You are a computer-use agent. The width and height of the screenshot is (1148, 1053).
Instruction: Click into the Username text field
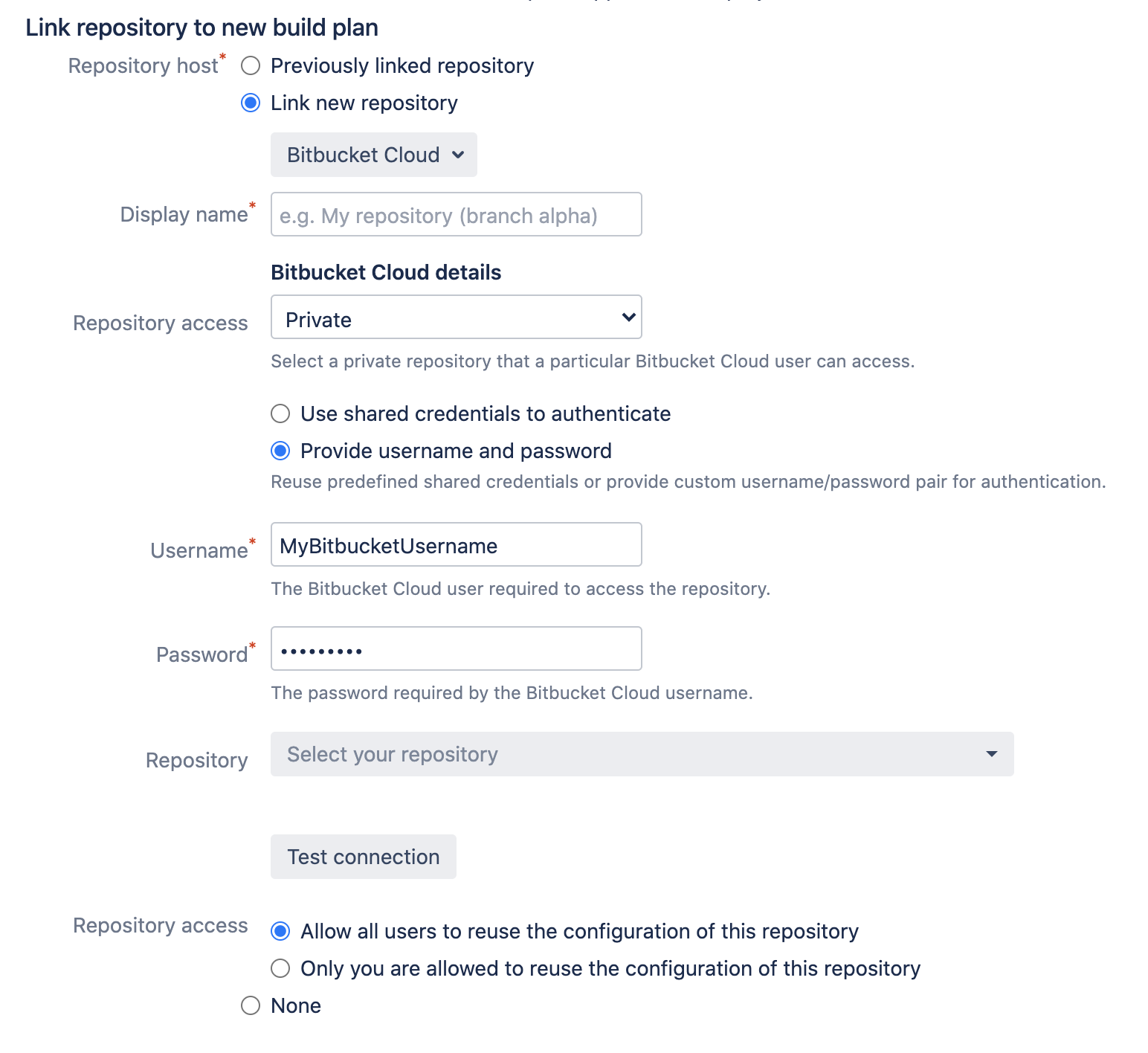coord(456,545)
